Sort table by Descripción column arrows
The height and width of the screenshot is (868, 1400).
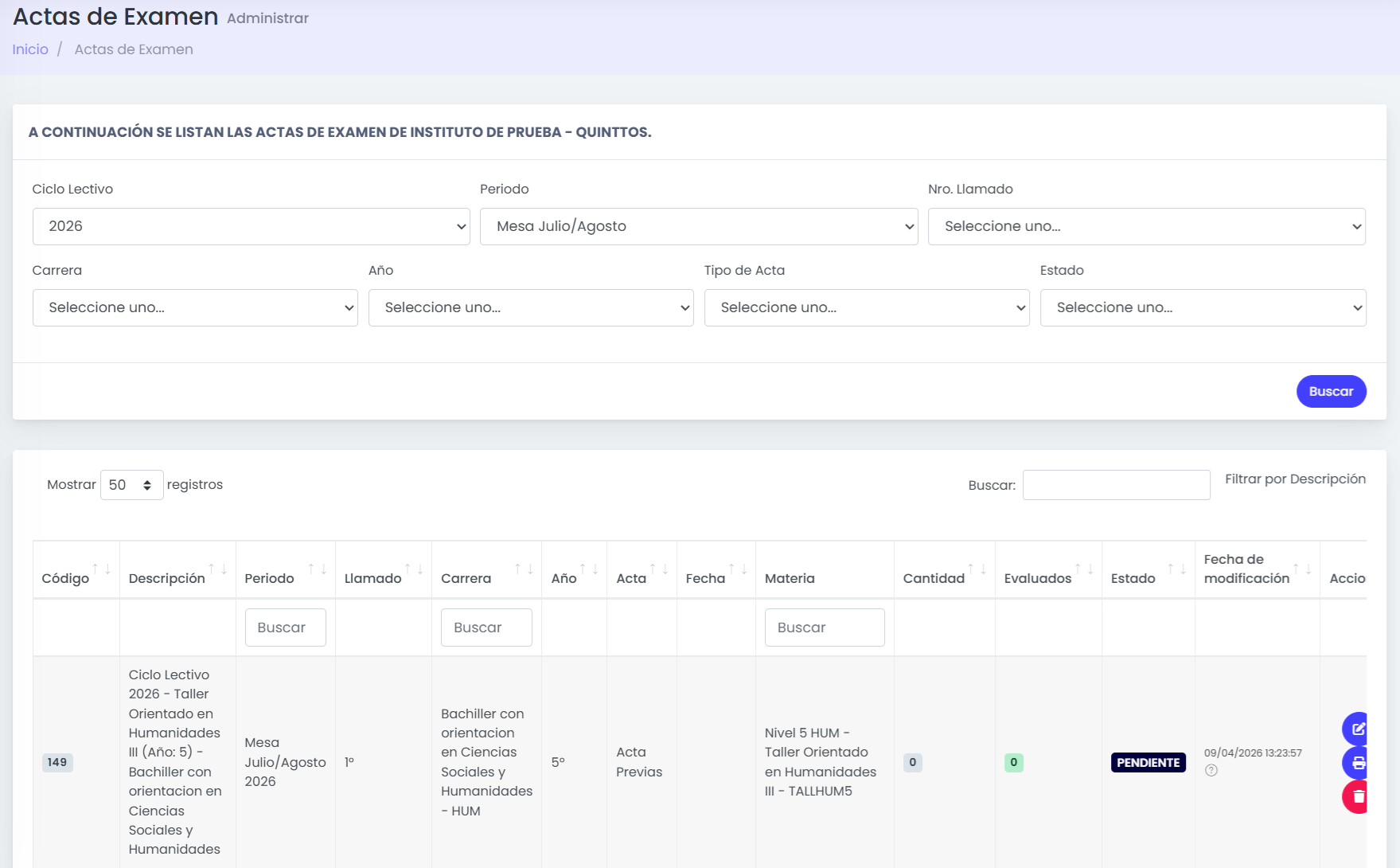(x=217, y=569)
